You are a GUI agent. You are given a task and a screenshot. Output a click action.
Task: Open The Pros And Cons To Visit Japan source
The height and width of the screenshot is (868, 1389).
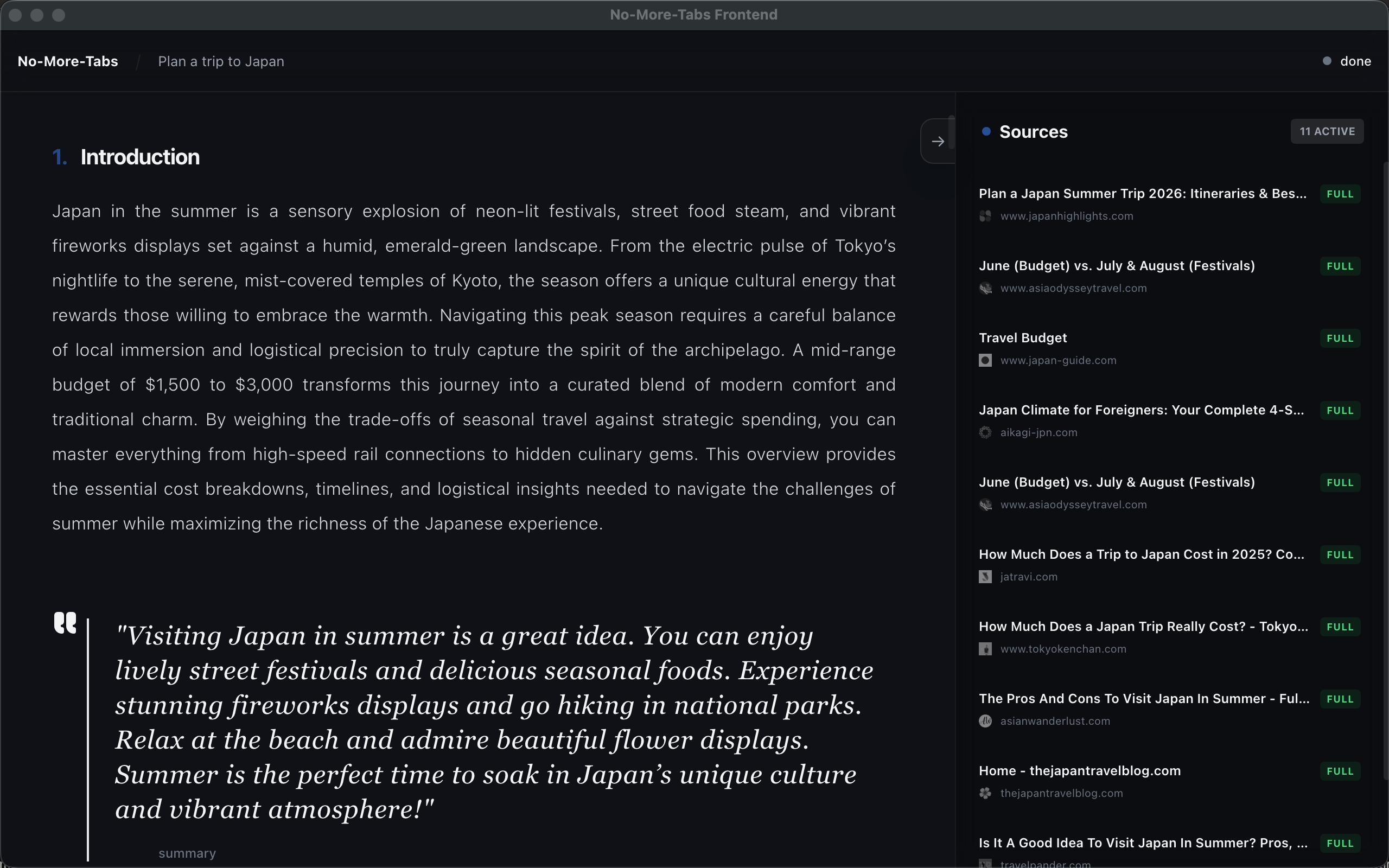[x=1143, y=699]
